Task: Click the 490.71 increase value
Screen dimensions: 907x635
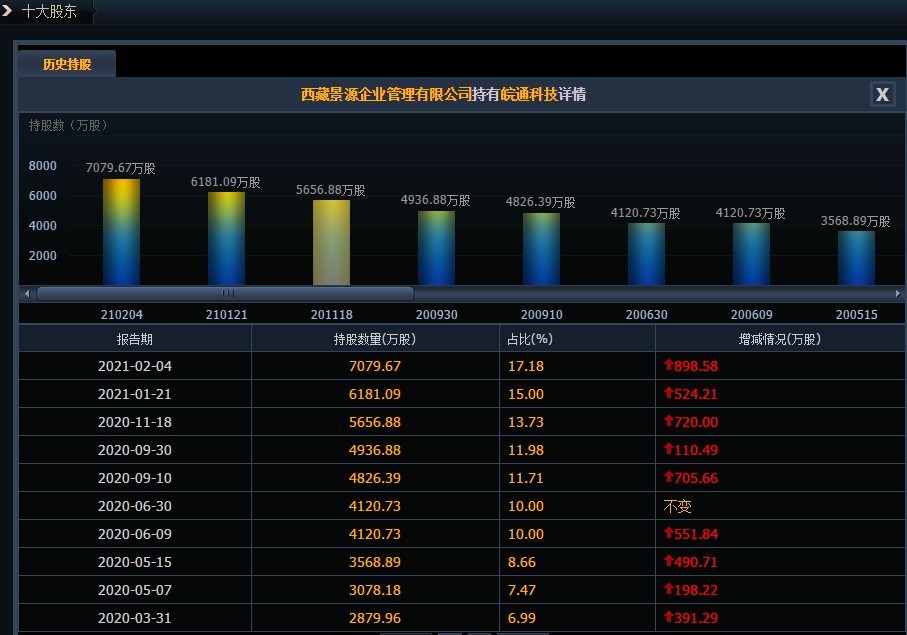Action: point(691,562)
